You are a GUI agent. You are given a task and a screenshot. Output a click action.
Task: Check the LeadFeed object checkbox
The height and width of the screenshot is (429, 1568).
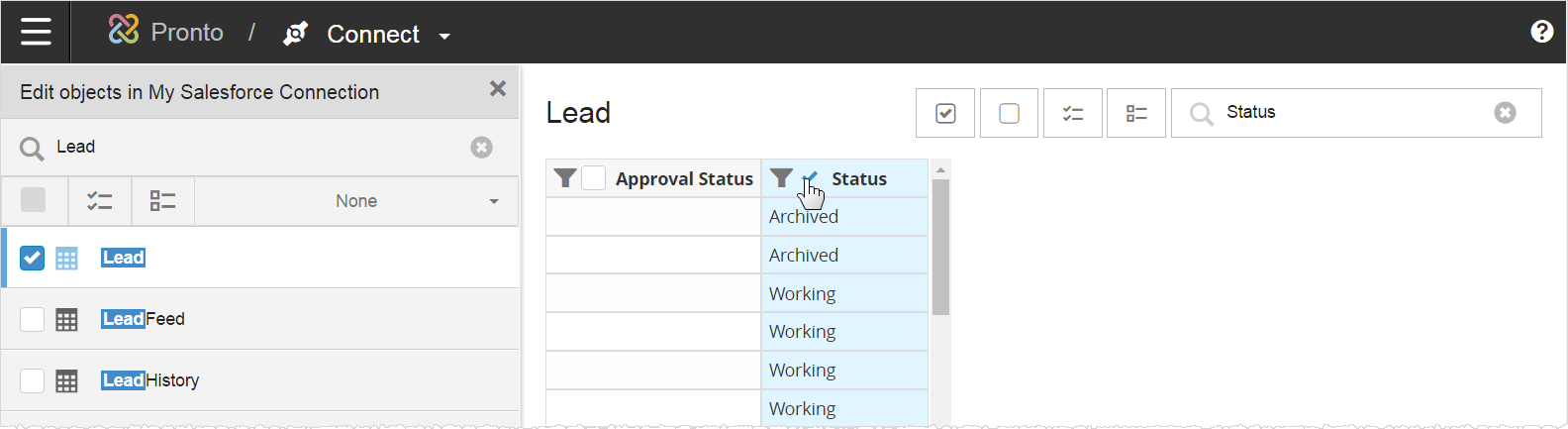pos(33,319)
